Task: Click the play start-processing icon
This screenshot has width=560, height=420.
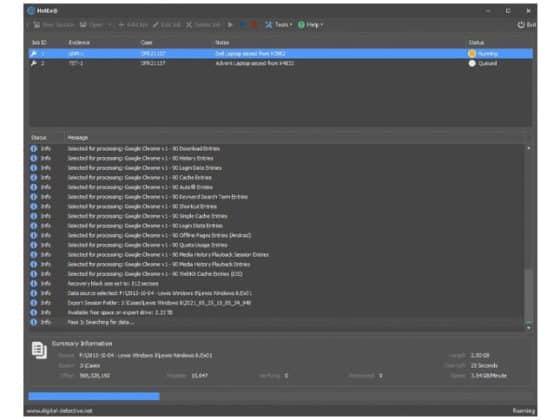Action: point(230,25)
